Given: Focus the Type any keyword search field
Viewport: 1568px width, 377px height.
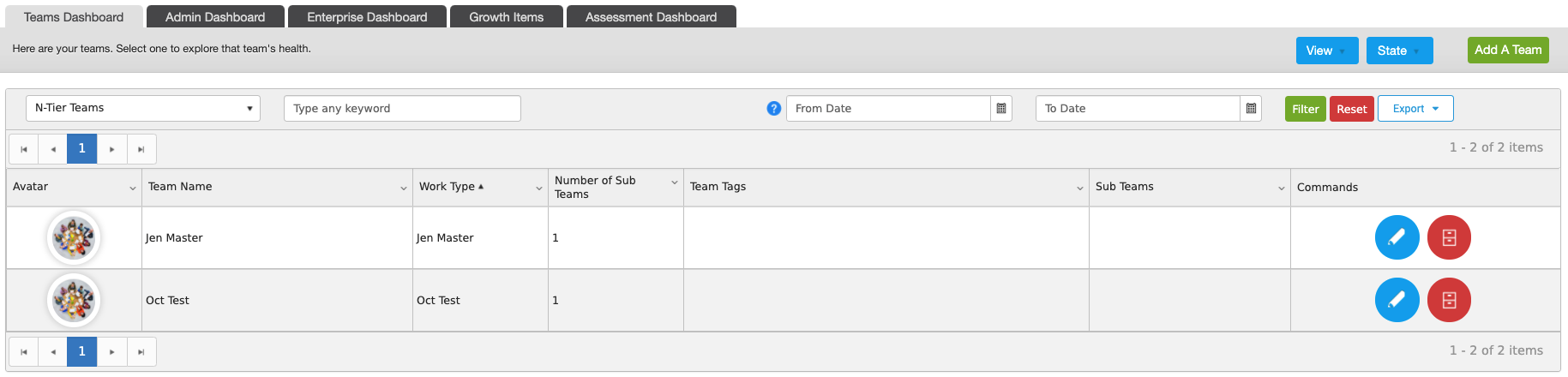Looking at the screenshot, I should point(402,108).
